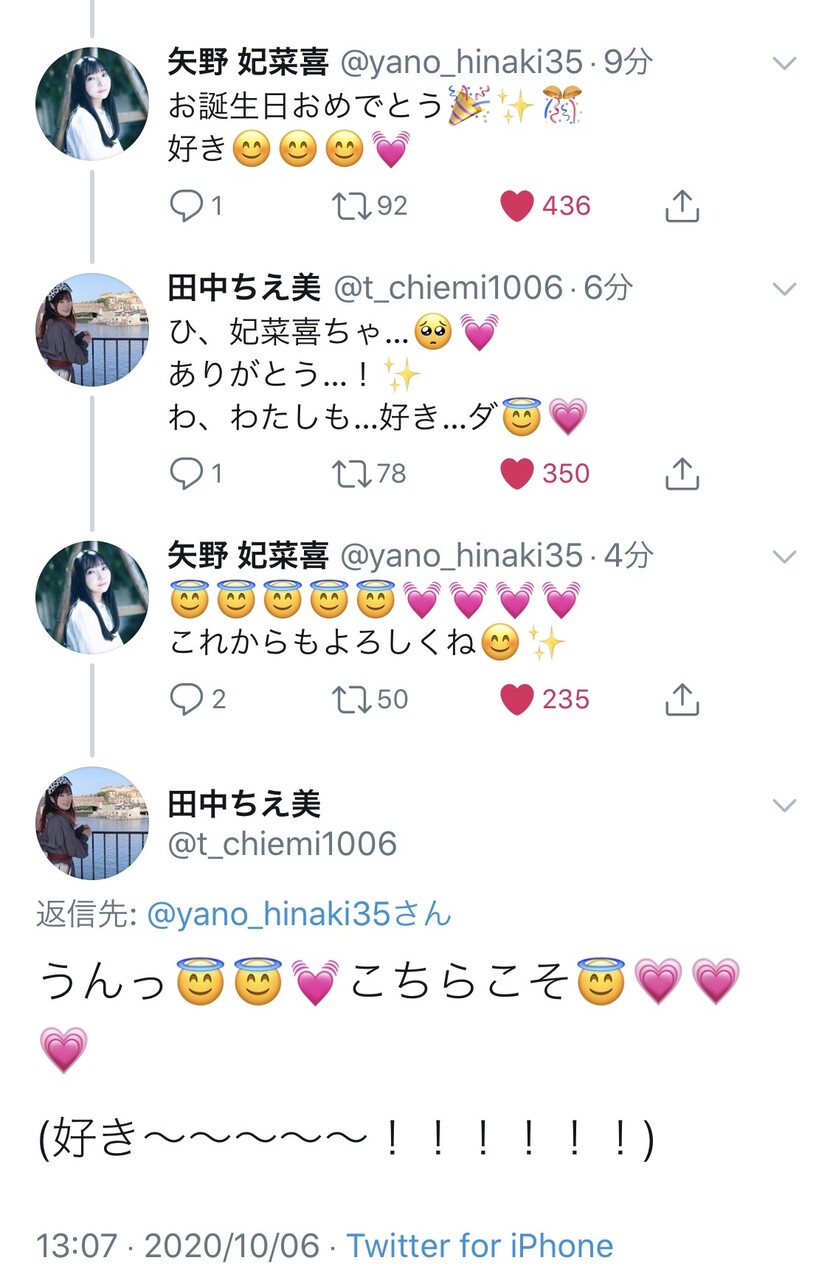830x1280 pixels.
Task: Open the Twitter for iPhone source link
Action: pyautogui.click(x=480, y=1246)
